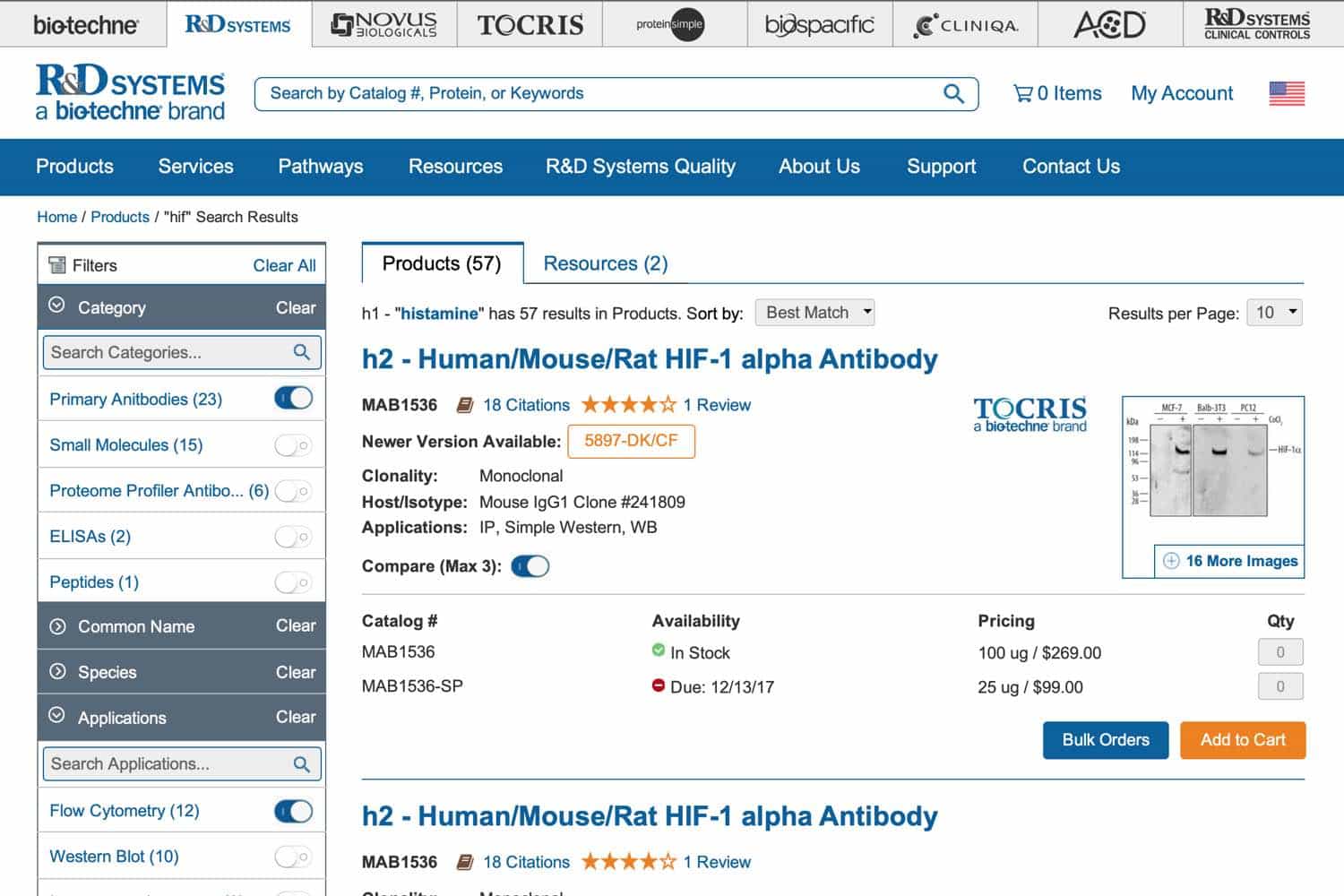
Task: Open the Results per Page dropdown
Action: click(1274, 313)
